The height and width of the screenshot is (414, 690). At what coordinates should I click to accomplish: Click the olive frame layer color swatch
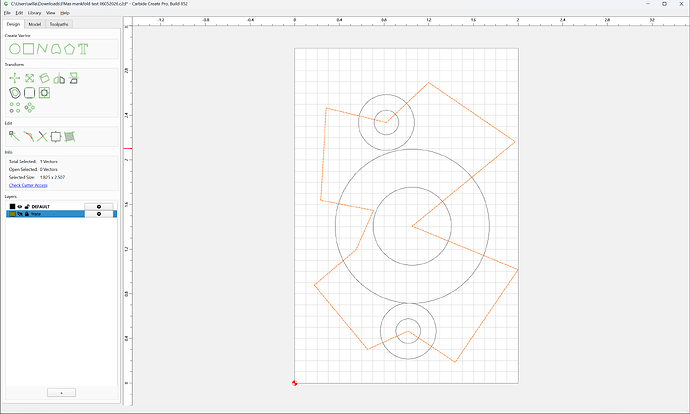click(12, 214)
